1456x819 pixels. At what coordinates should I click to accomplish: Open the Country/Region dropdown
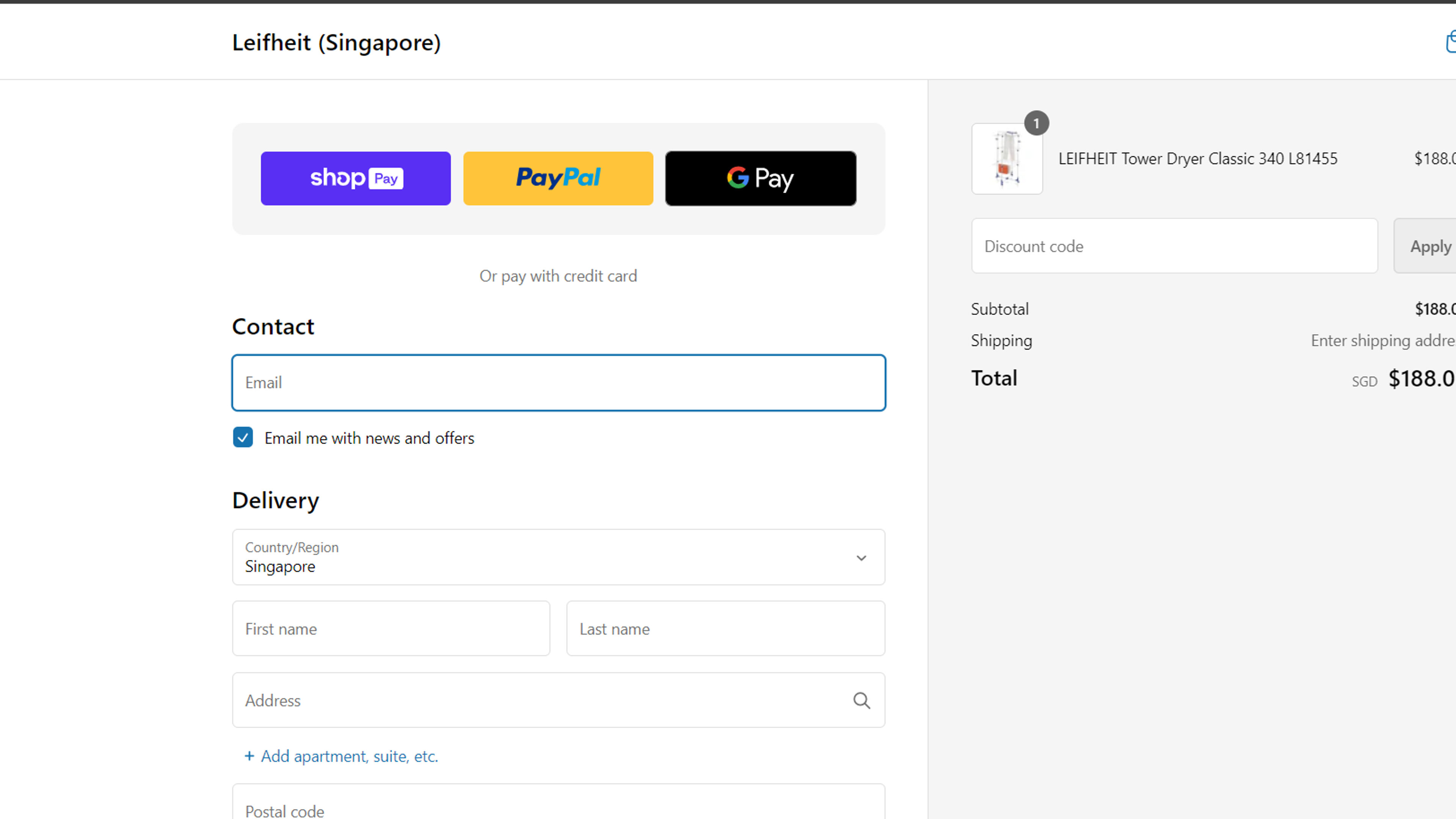(559, 557)
